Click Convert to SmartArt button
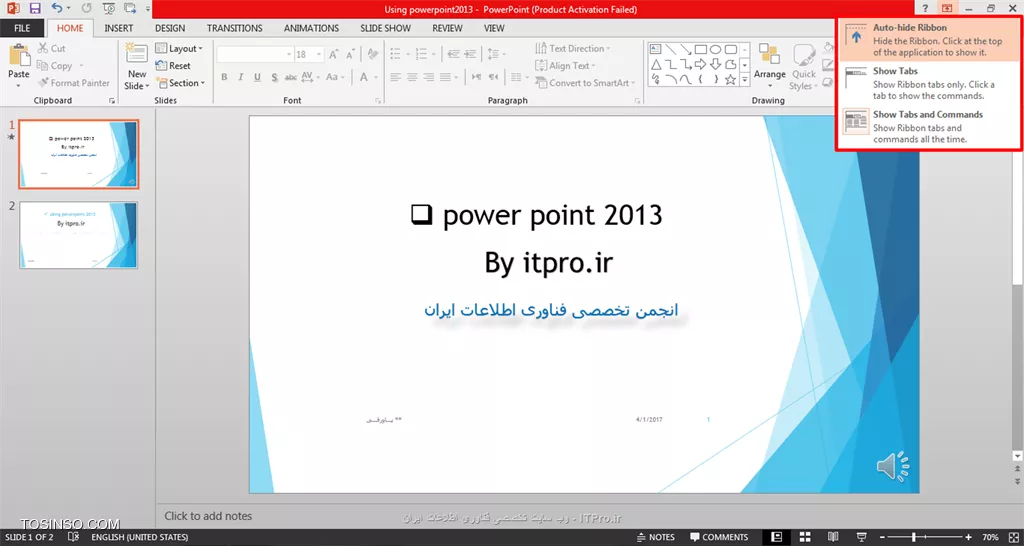The image size is (1024, 546). point(584,83)
